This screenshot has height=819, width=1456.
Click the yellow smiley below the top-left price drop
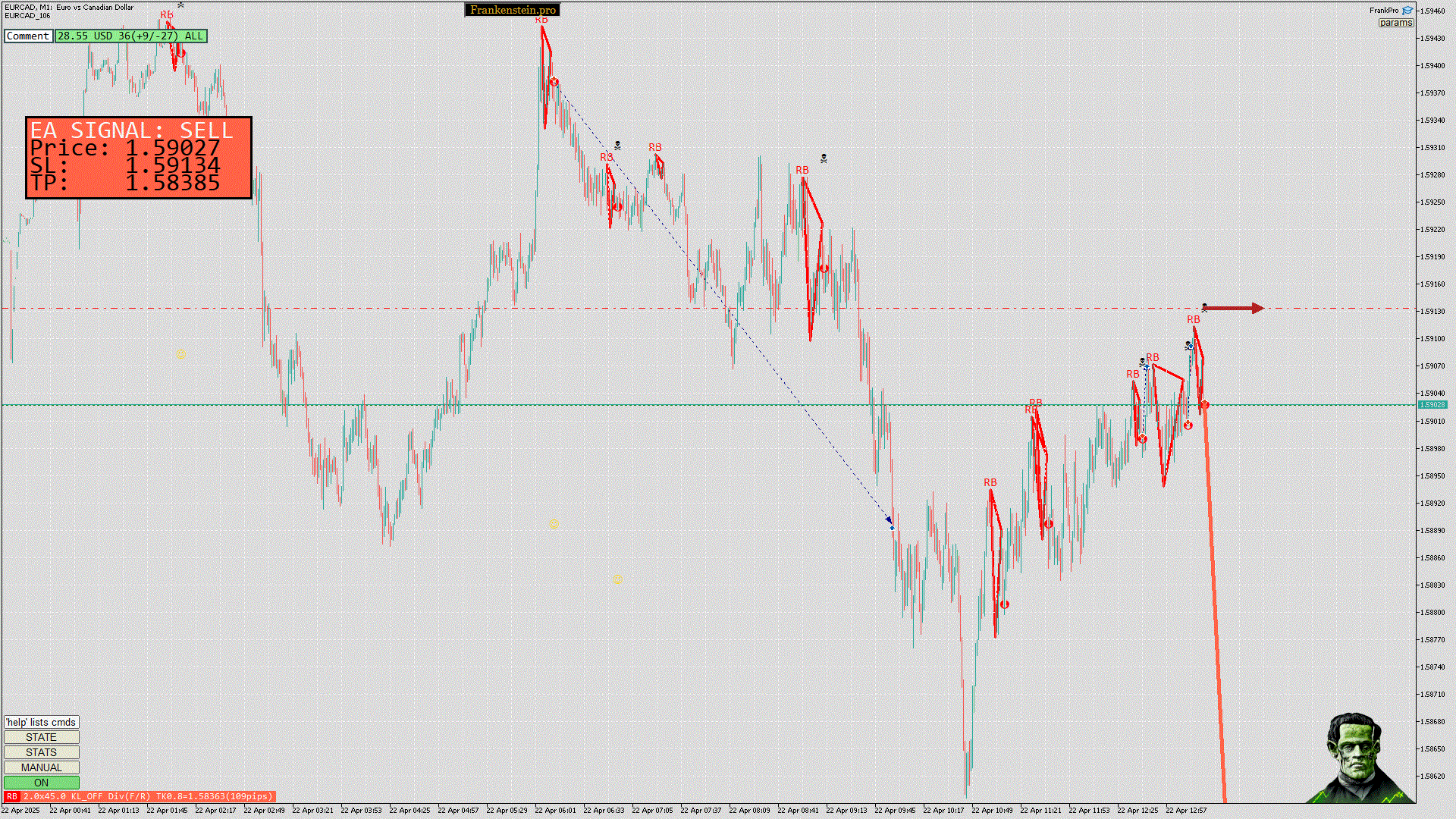[x=180, y=354]
